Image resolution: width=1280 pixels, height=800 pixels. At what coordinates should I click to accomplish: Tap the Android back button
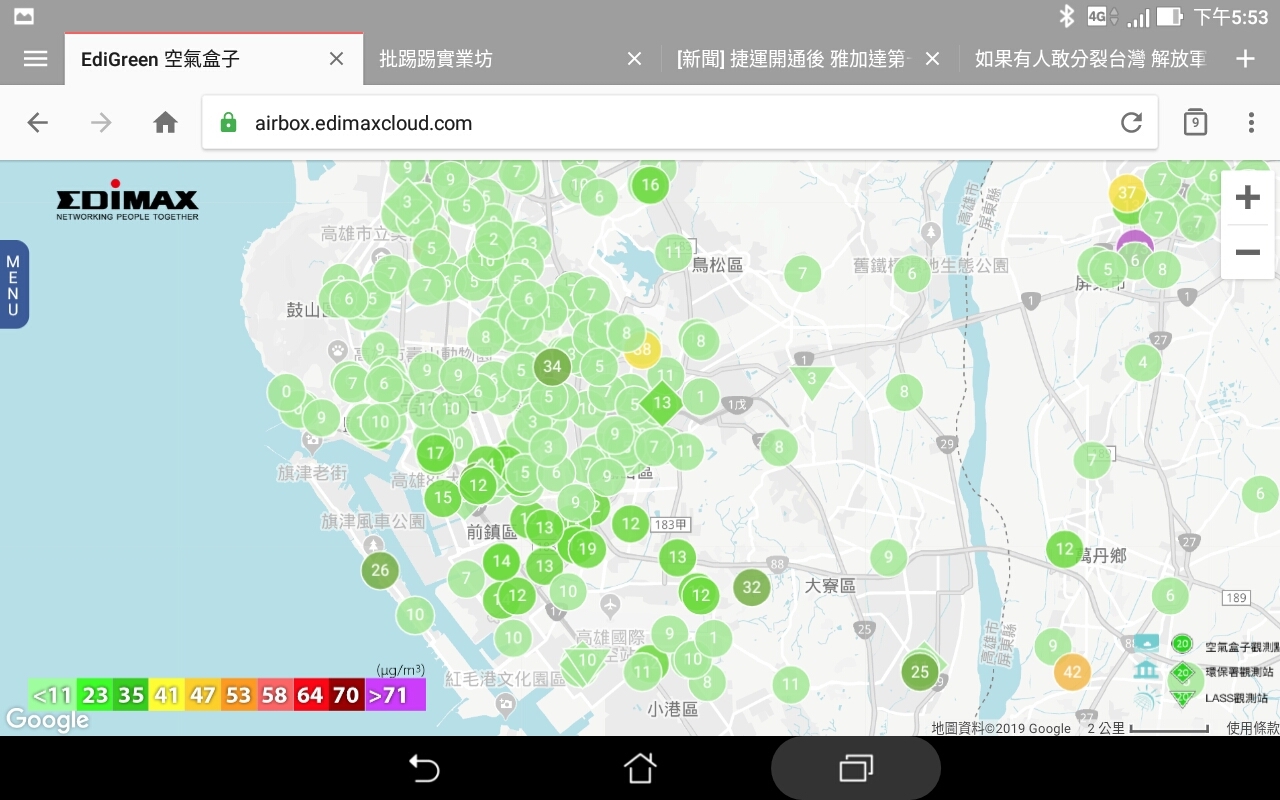point(424,768)
